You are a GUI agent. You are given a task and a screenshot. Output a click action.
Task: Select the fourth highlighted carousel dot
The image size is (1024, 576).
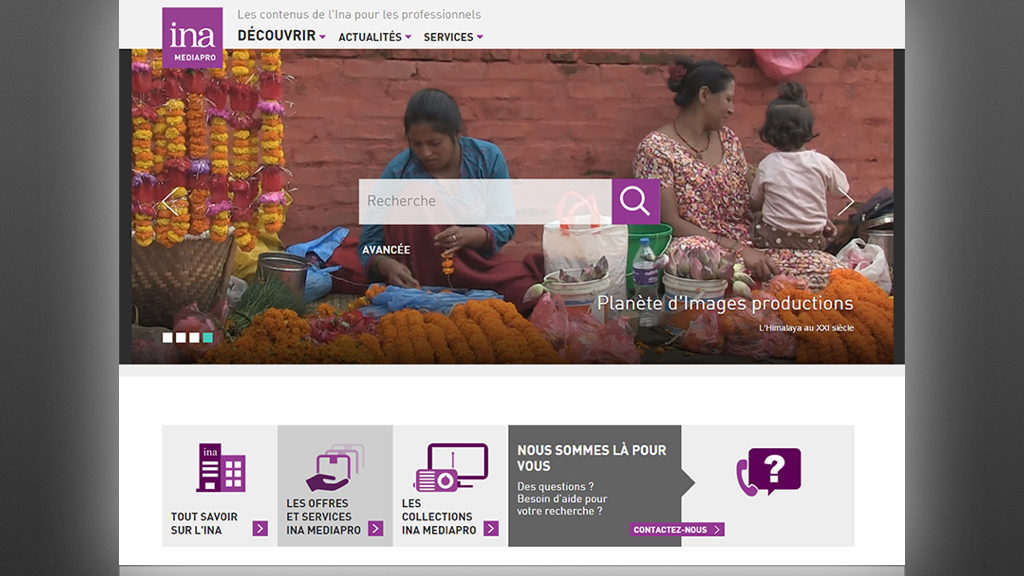coord(207,338)
